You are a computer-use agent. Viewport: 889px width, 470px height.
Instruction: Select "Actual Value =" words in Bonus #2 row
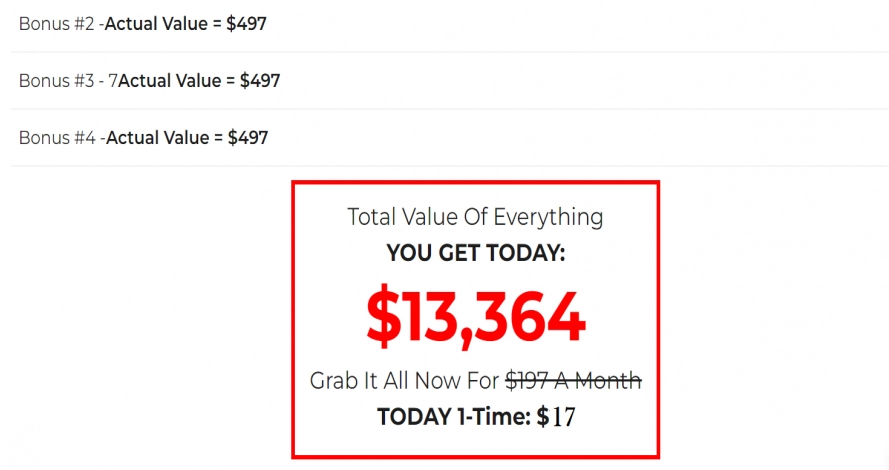[163, 24]
